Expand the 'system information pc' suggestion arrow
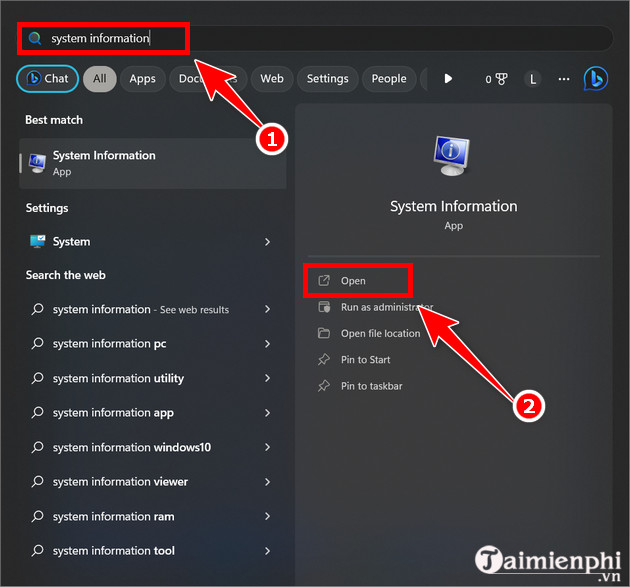Screen dimensions: 630x587 267,344
